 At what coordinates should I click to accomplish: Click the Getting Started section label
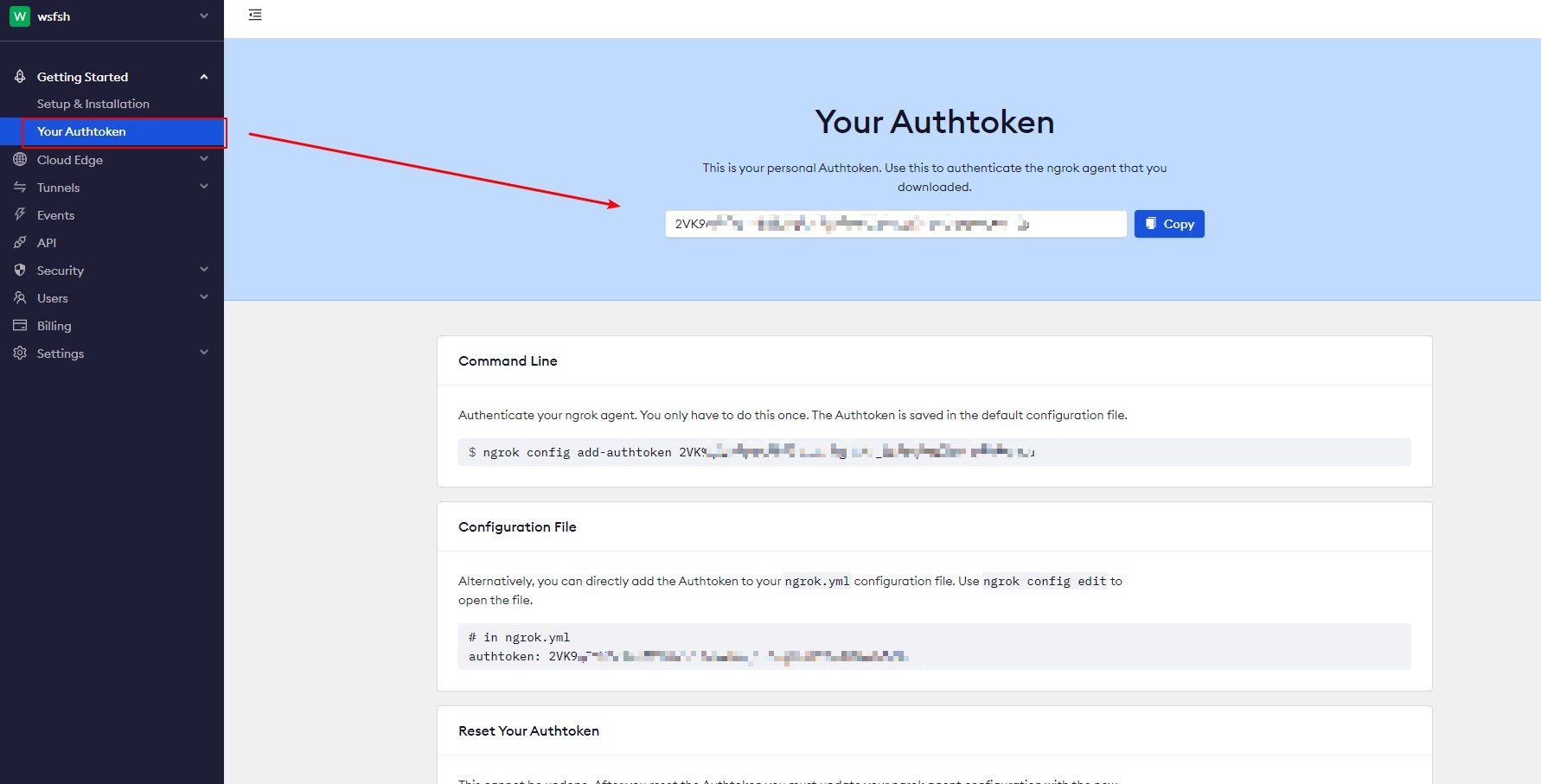point(82,77)
